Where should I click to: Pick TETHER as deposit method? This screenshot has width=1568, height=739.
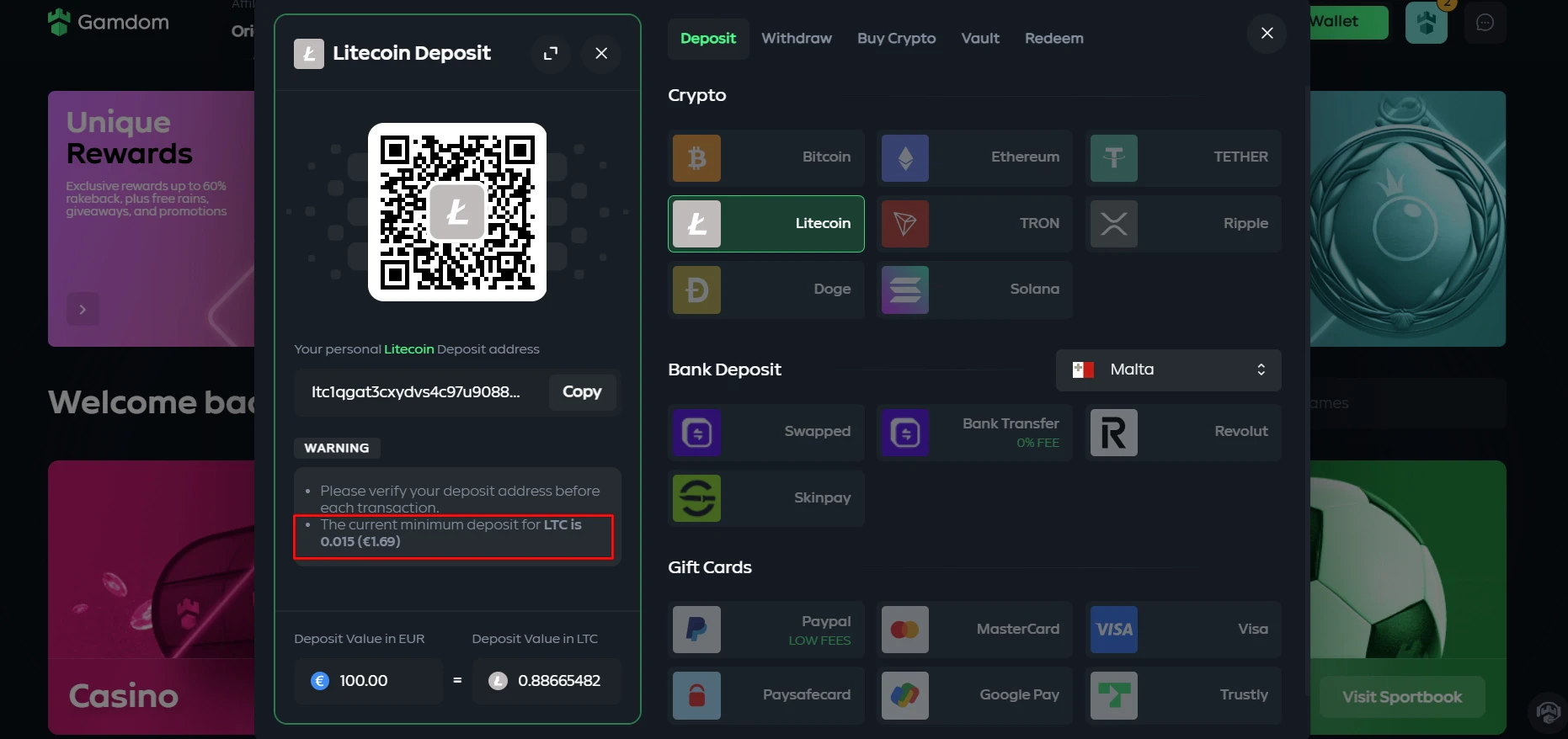1183,158
